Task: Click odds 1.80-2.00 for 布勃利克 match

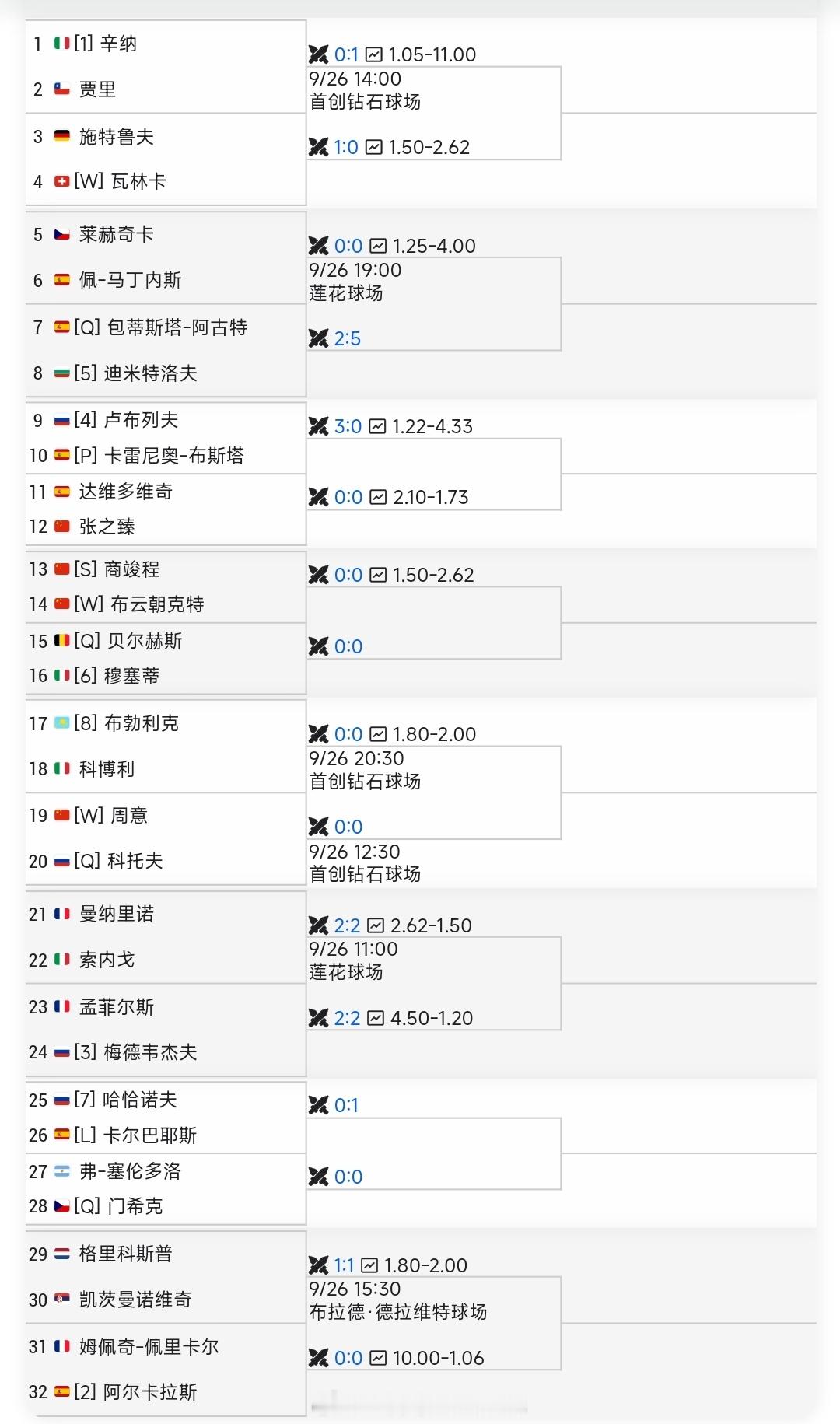Action: coord(434,734)
